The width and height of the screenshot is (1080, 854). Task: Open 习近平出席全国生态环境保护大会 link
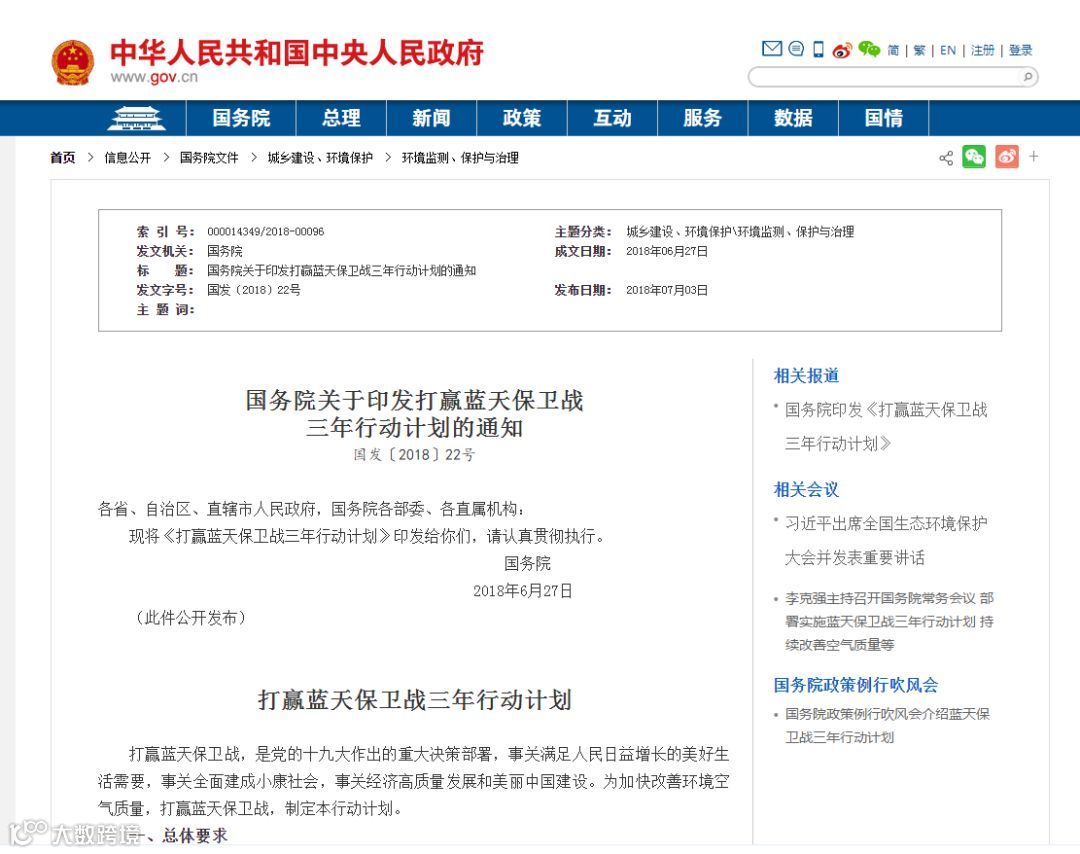pos(886,540)
